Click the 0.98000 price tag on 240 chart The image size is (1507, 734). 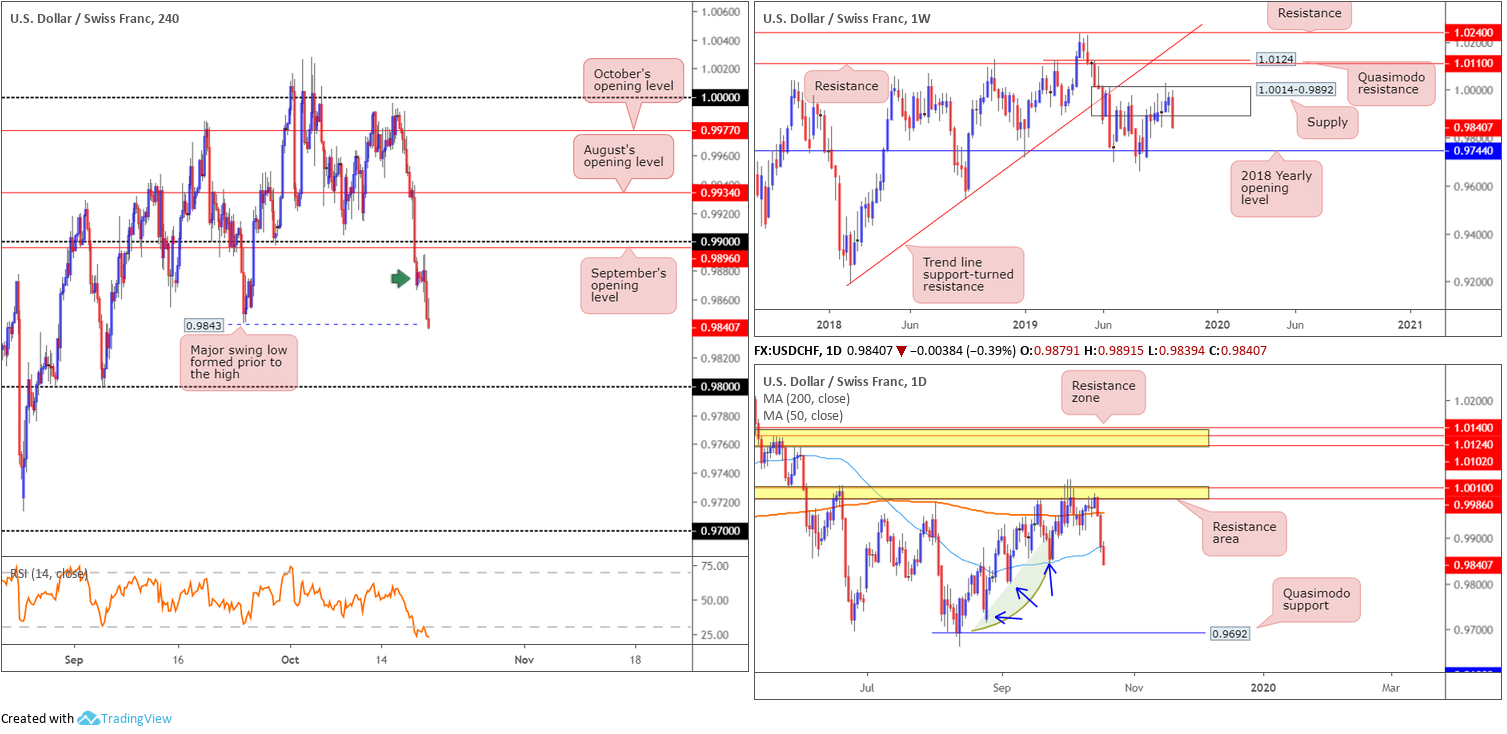[720, 386]
